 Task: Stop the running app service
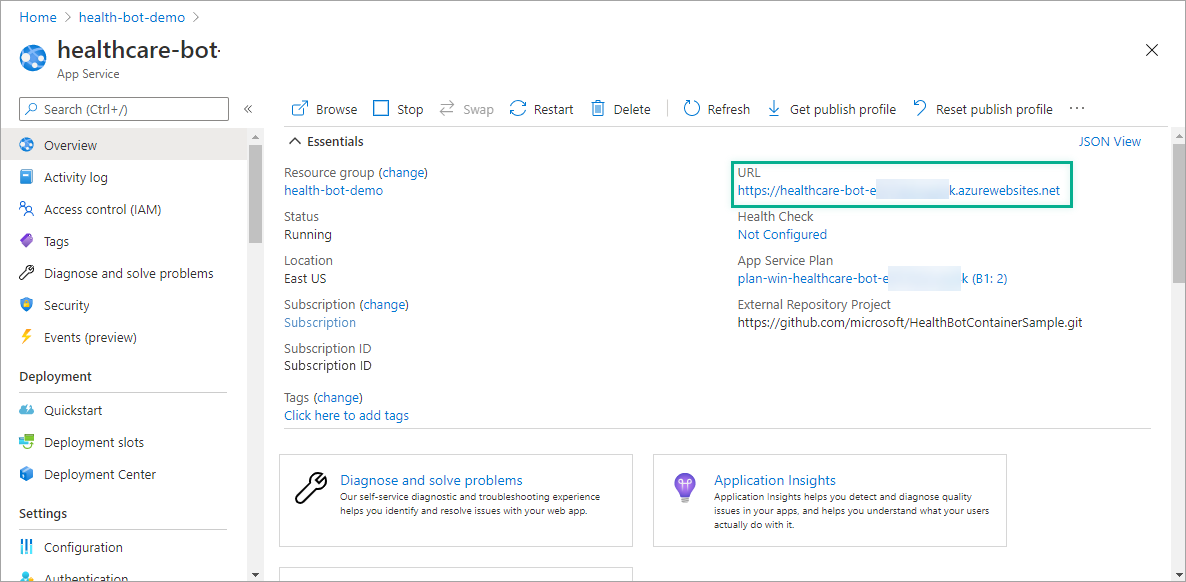[397, 108]
